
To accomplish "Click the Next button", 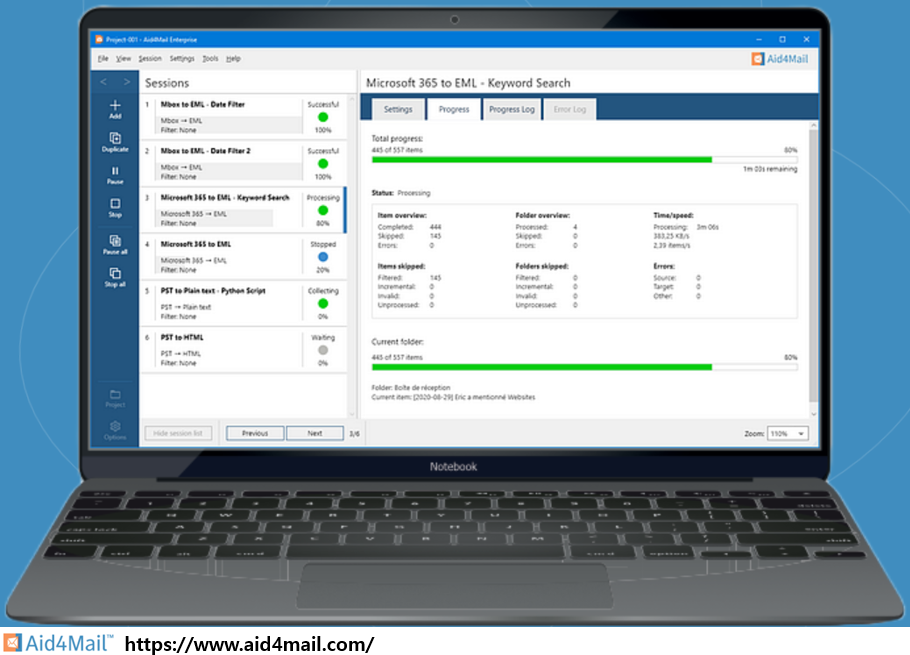I will click(x=314, y=434).
